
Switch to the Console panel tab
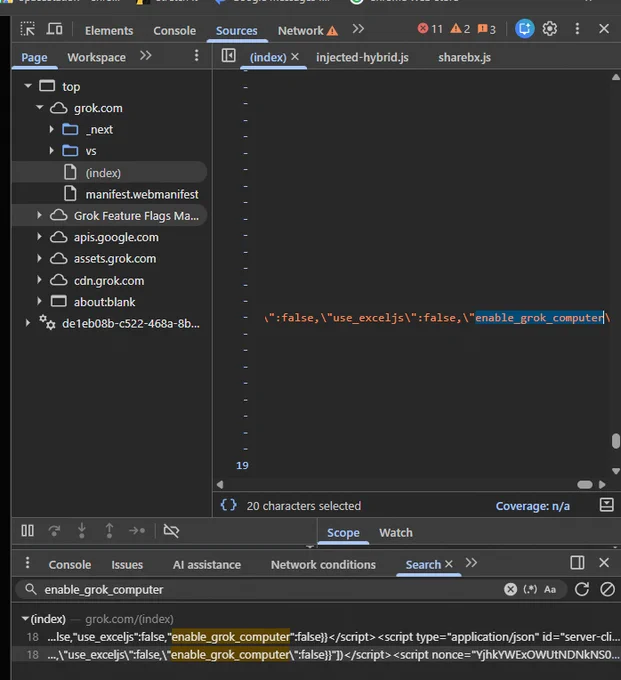pyautogui.click(x=174, y=31)
